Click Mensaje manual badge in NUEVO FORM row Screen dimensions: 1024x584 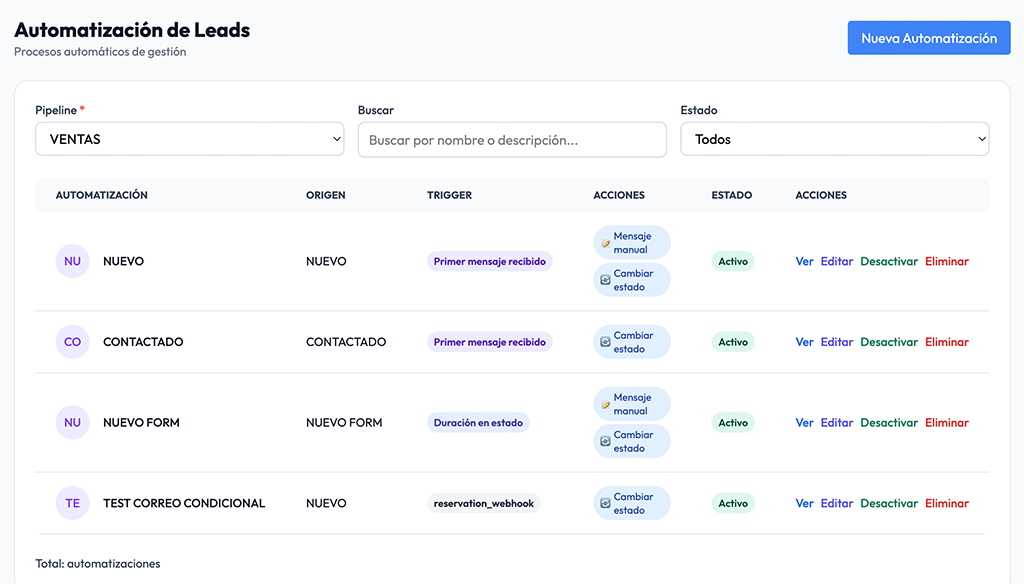tap(631, 404)
